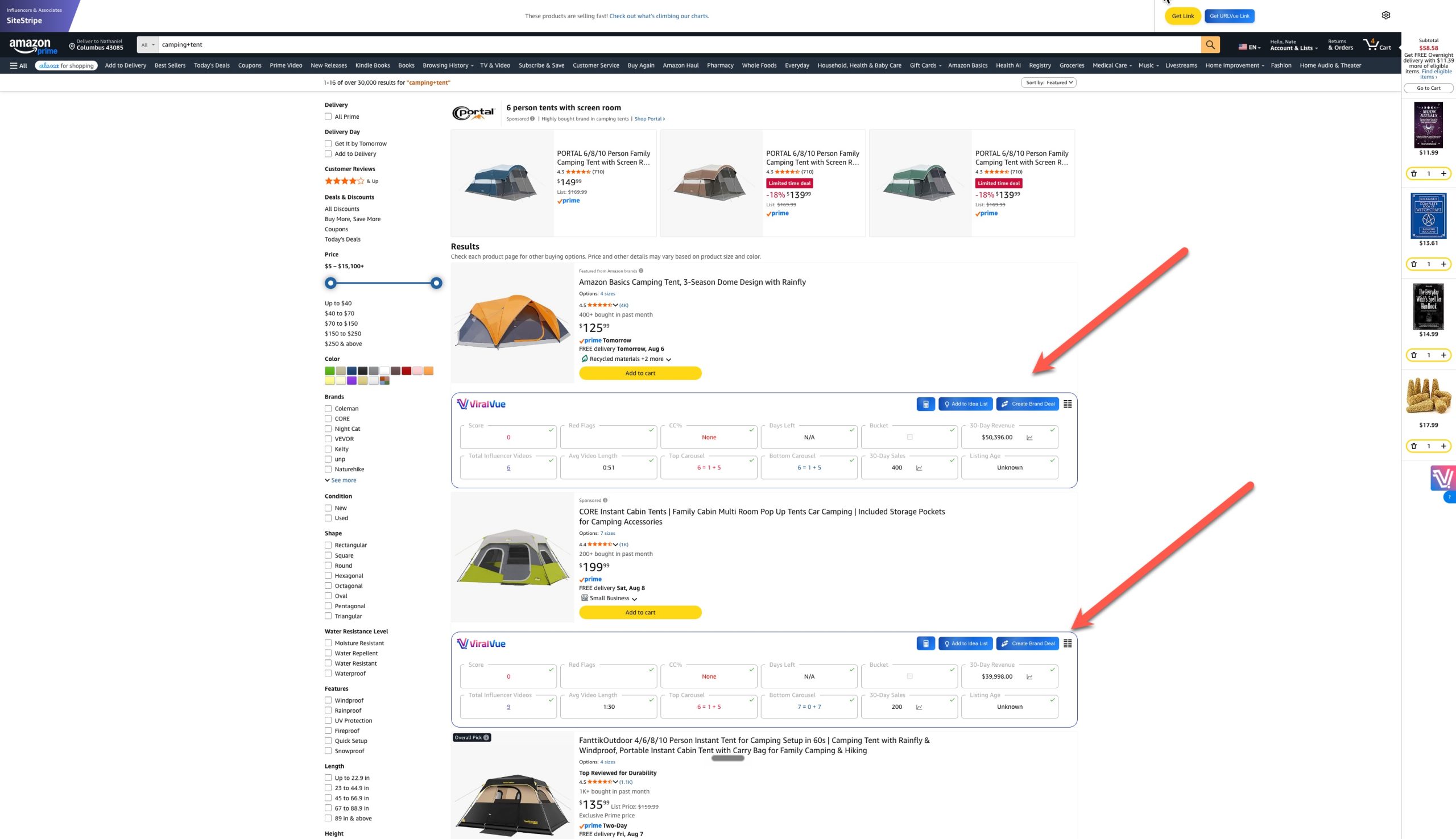Open Amazon Basics nav item
Viewport: 1456px width, 839px height.
tap(967, 66)
